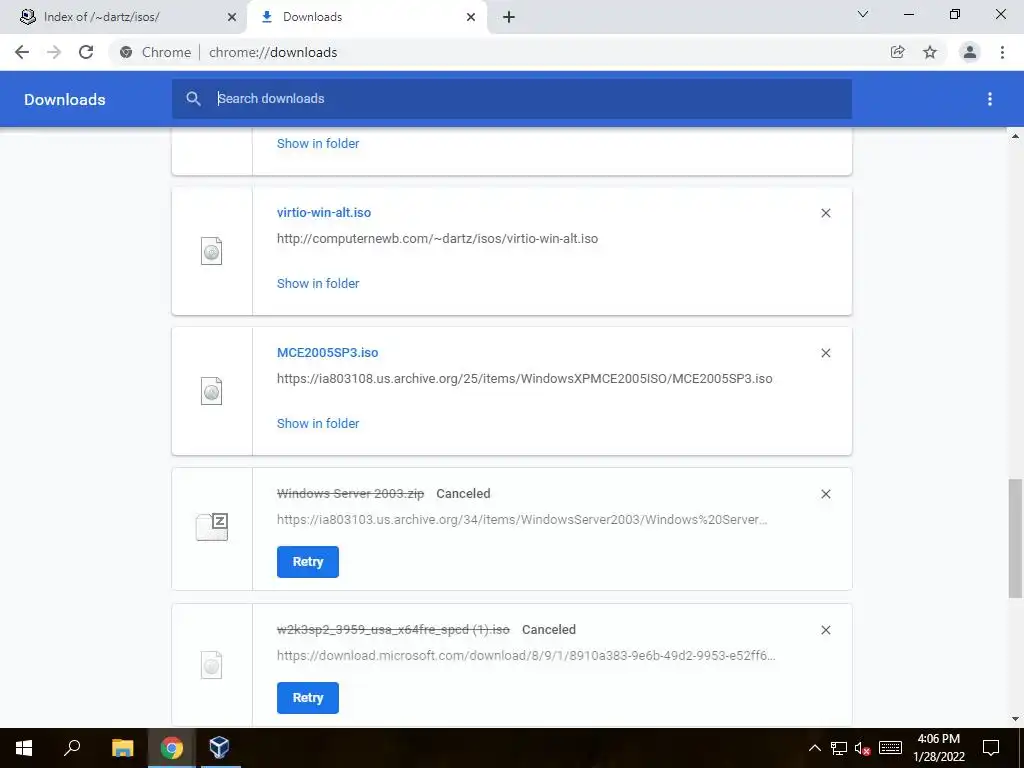Screen dimensions: 1024x768
Task: Click the Windows Server 2003.zip archive icon
Action: tap(212, 527)
